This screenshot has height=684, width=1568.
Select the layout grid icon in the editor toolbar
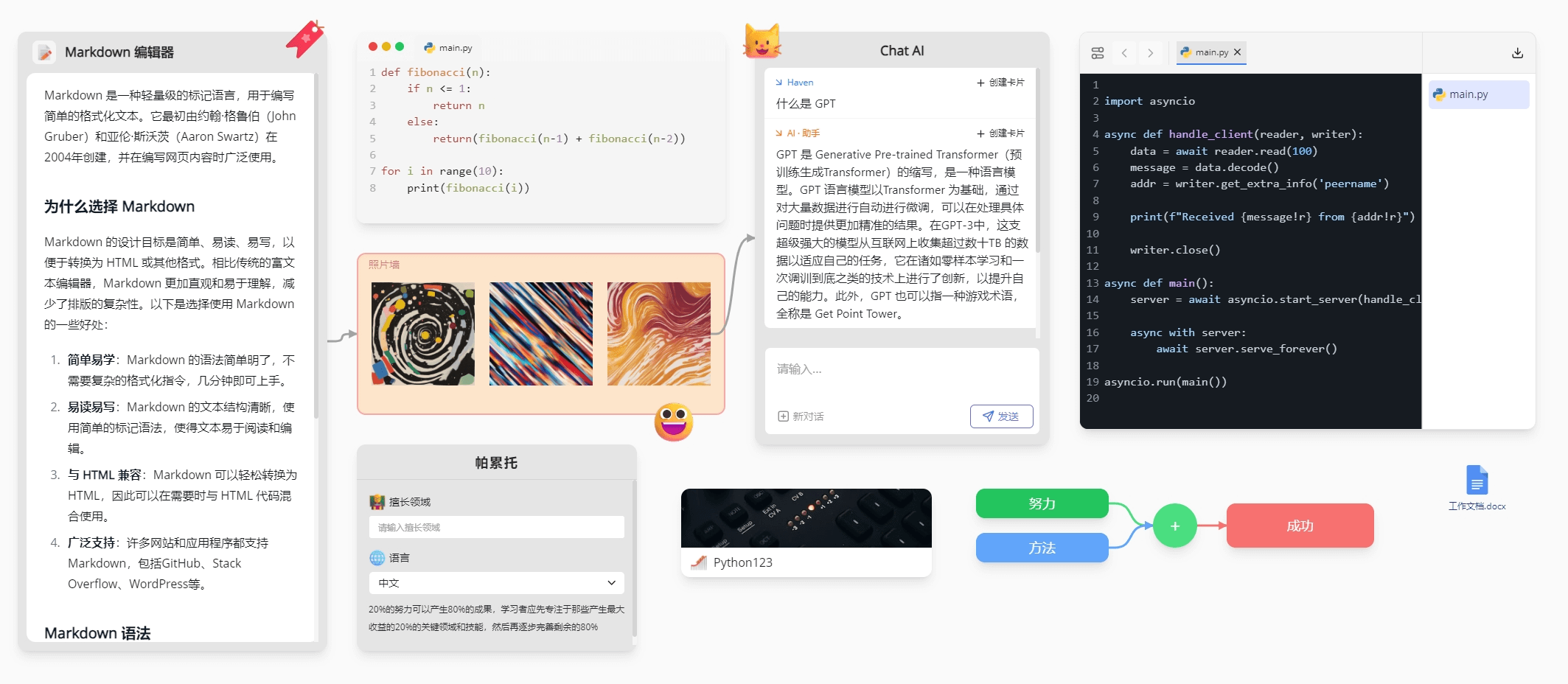(x=1098, y=52)
